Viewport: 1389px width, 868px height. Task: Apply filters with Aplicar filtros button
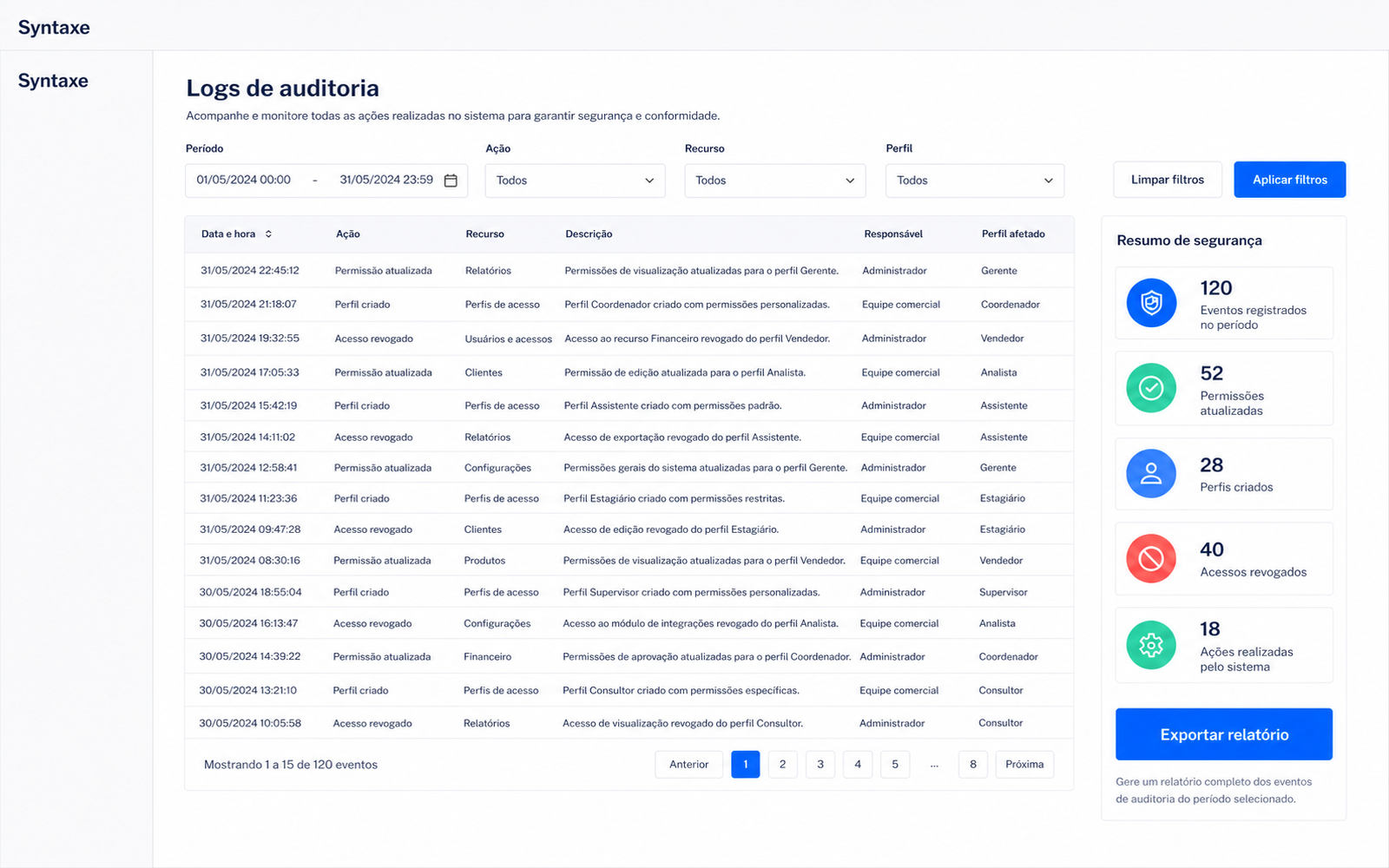1290,180
